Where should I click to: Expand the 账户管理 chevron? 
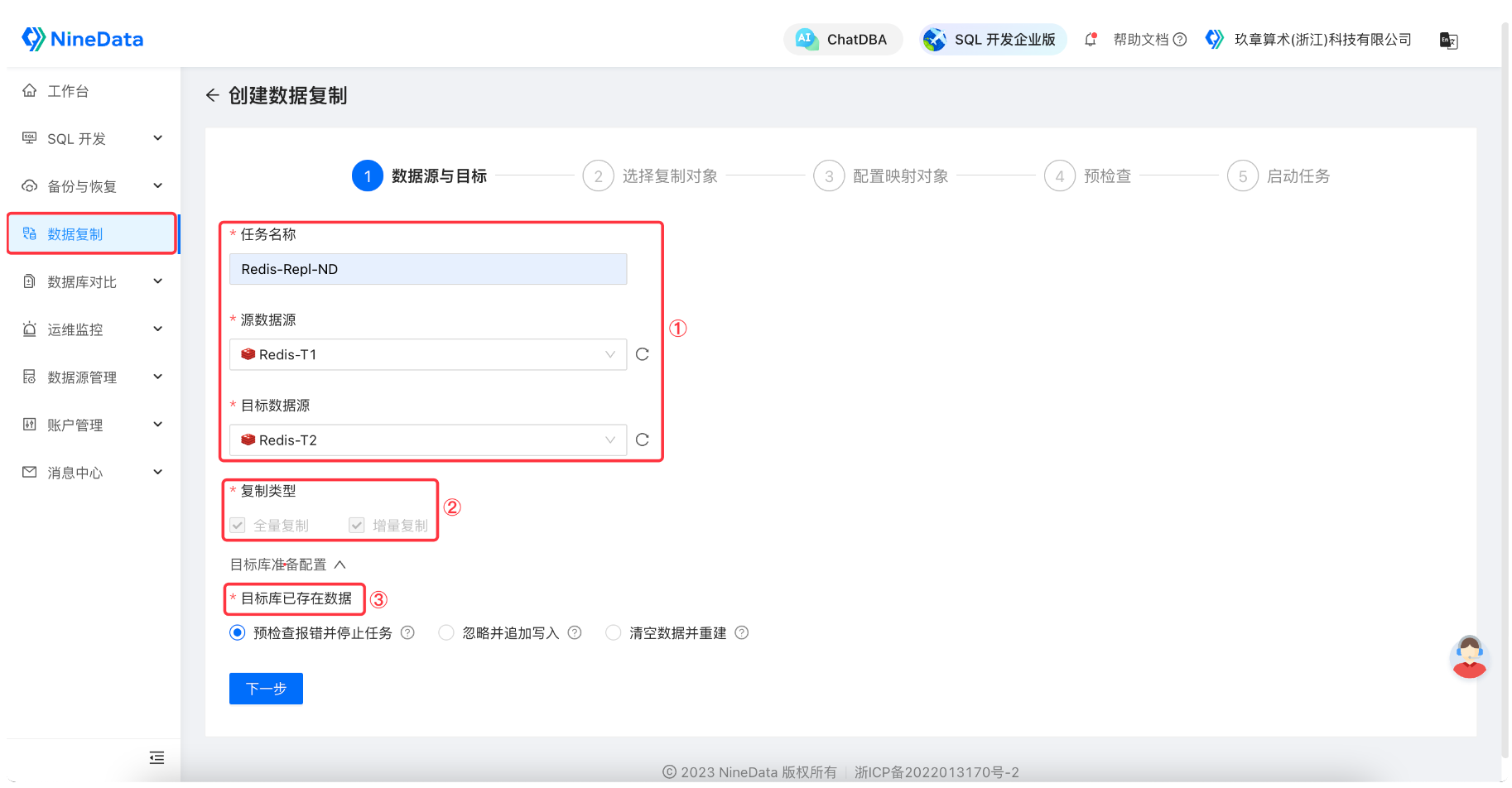[x=157, y=425]
